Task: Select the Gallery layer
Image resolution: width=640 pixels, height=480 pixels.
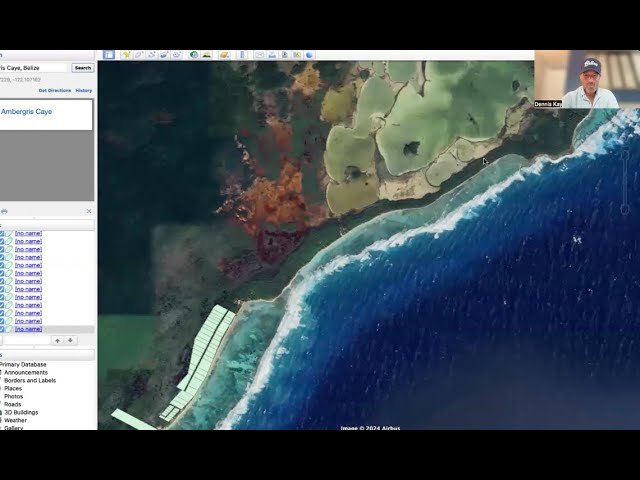Action: click(x=13, y=427)
